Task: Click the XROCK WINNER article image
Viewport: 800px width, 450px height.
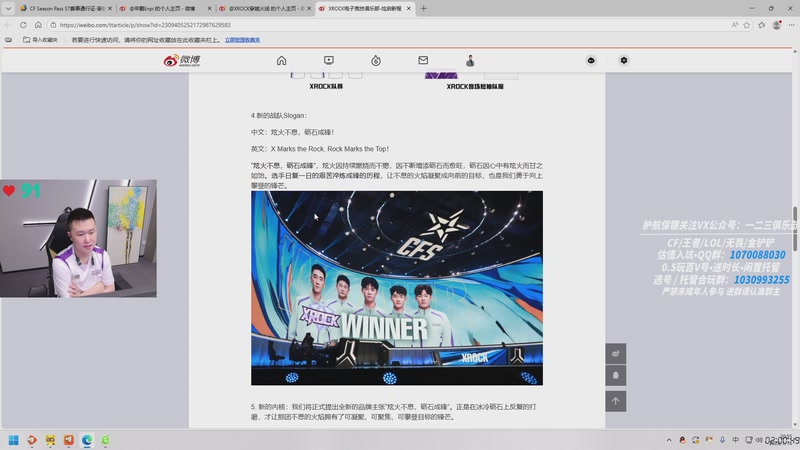Action: [x=396, y=288]
